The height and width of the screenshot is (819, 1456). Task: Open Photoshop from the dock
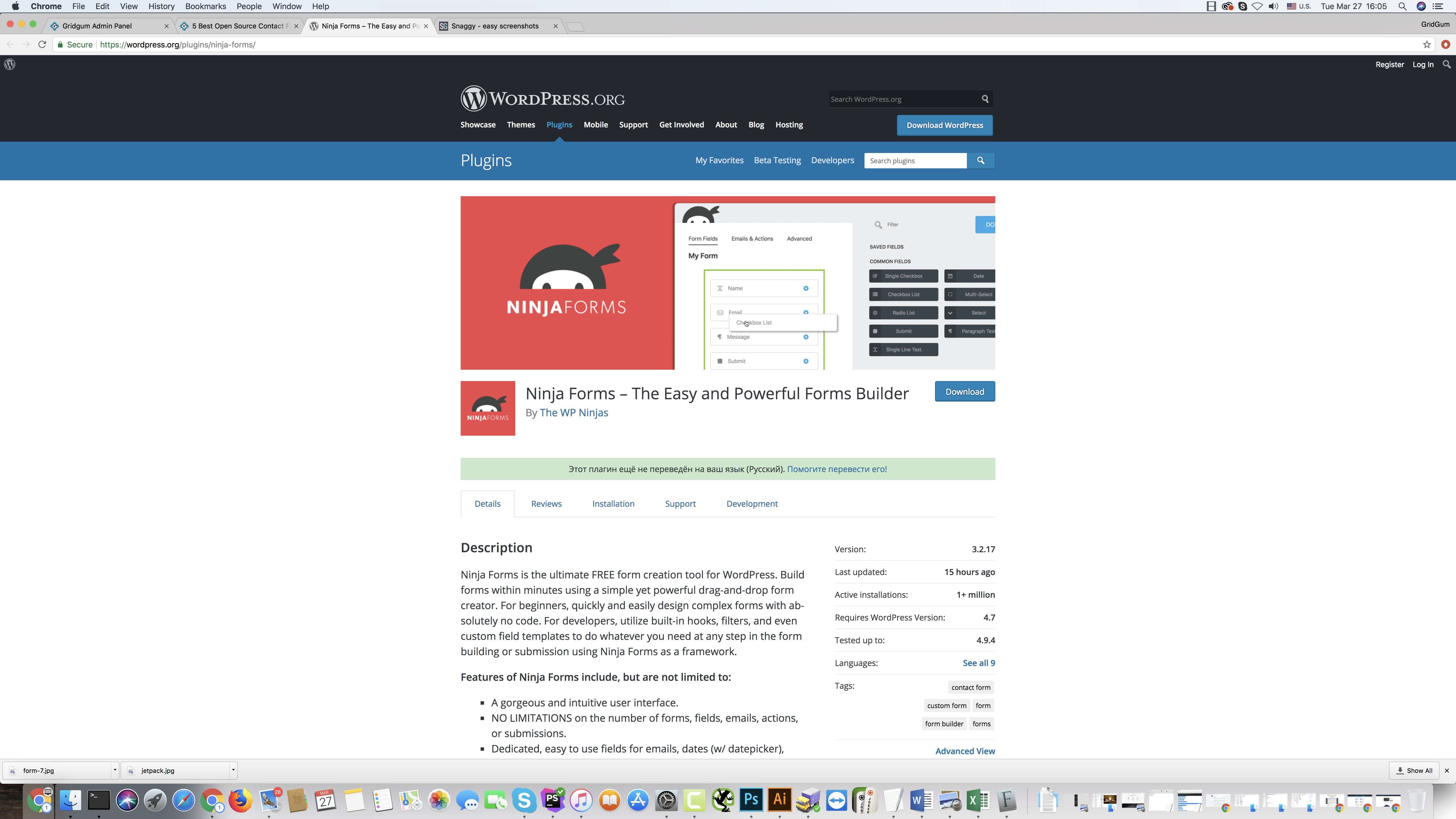pos(751,800)
